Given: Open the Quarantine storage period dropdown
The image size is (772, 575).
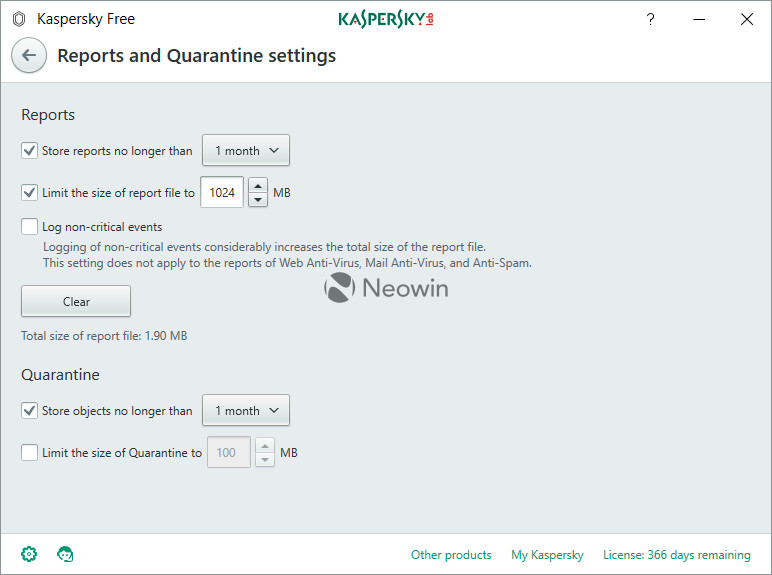Looking at the screenshot, I should coord(246,410).
